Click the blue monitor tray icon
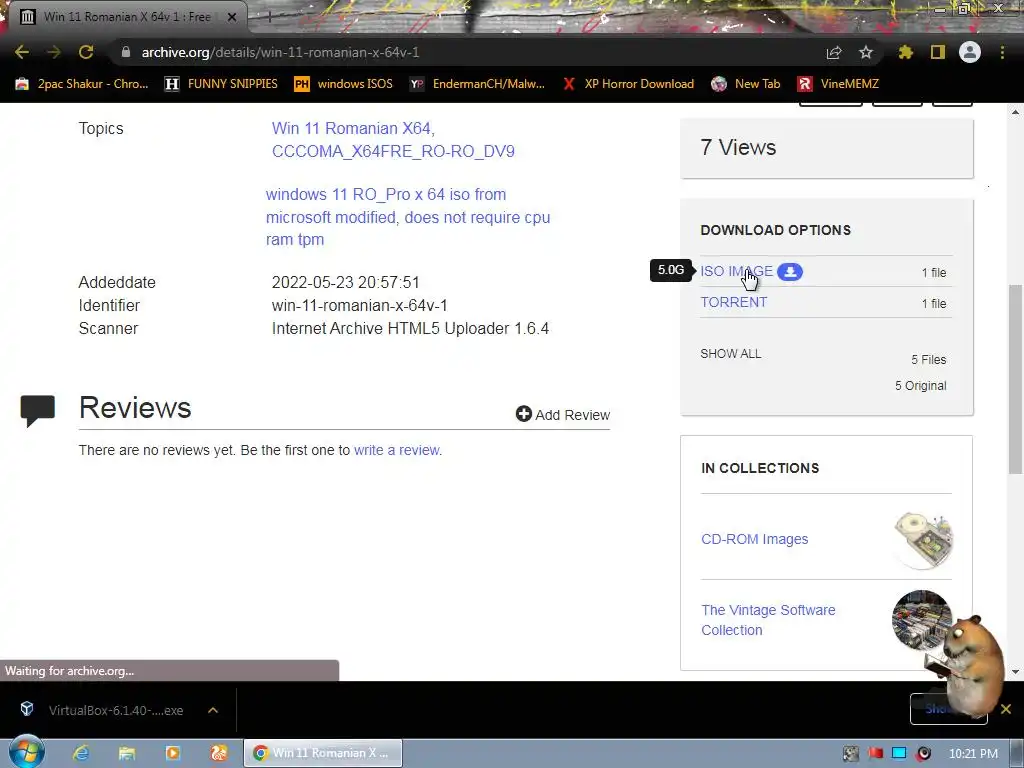Viewport: 1024px width, 768px height. (899, 754)
